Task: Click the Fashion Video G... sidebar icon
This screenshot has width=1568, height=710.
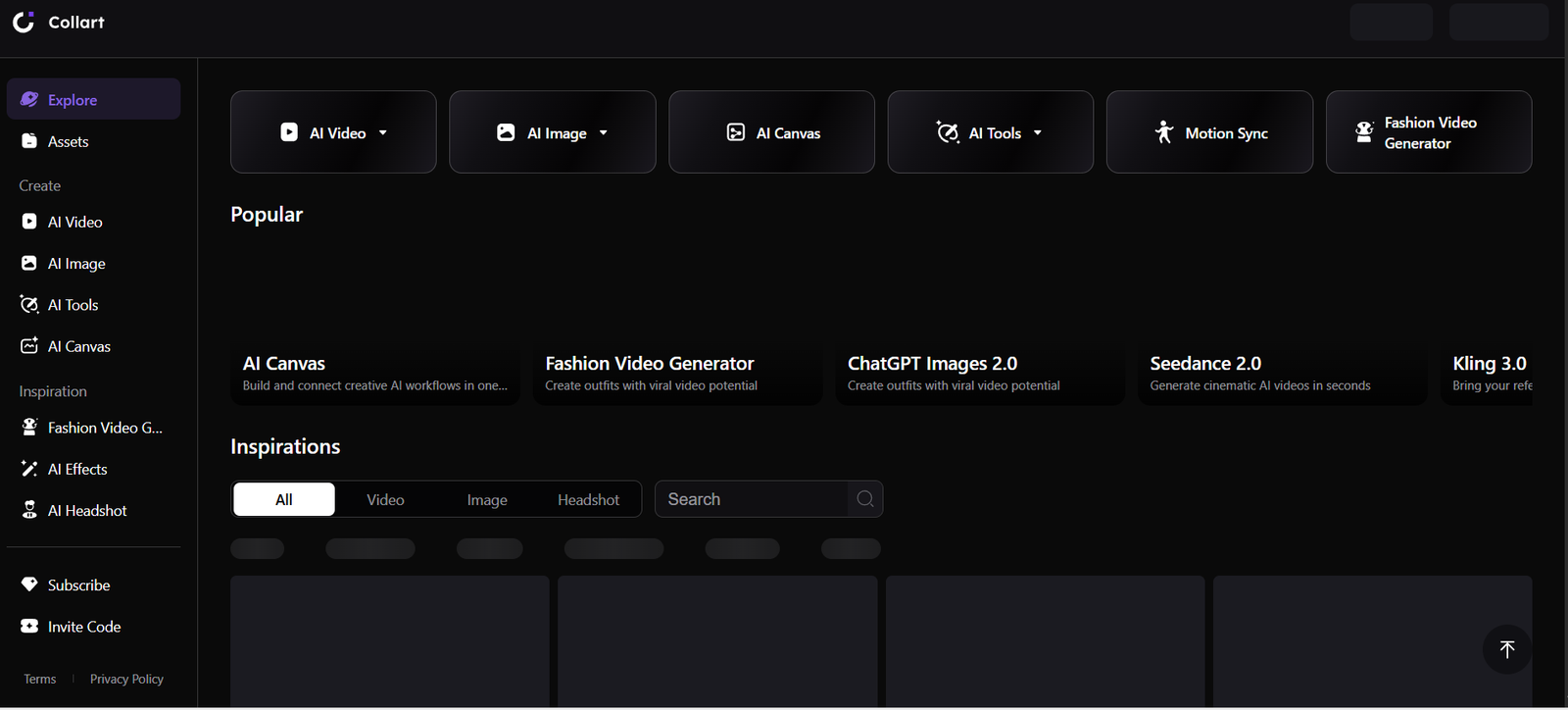Action: 29,427
